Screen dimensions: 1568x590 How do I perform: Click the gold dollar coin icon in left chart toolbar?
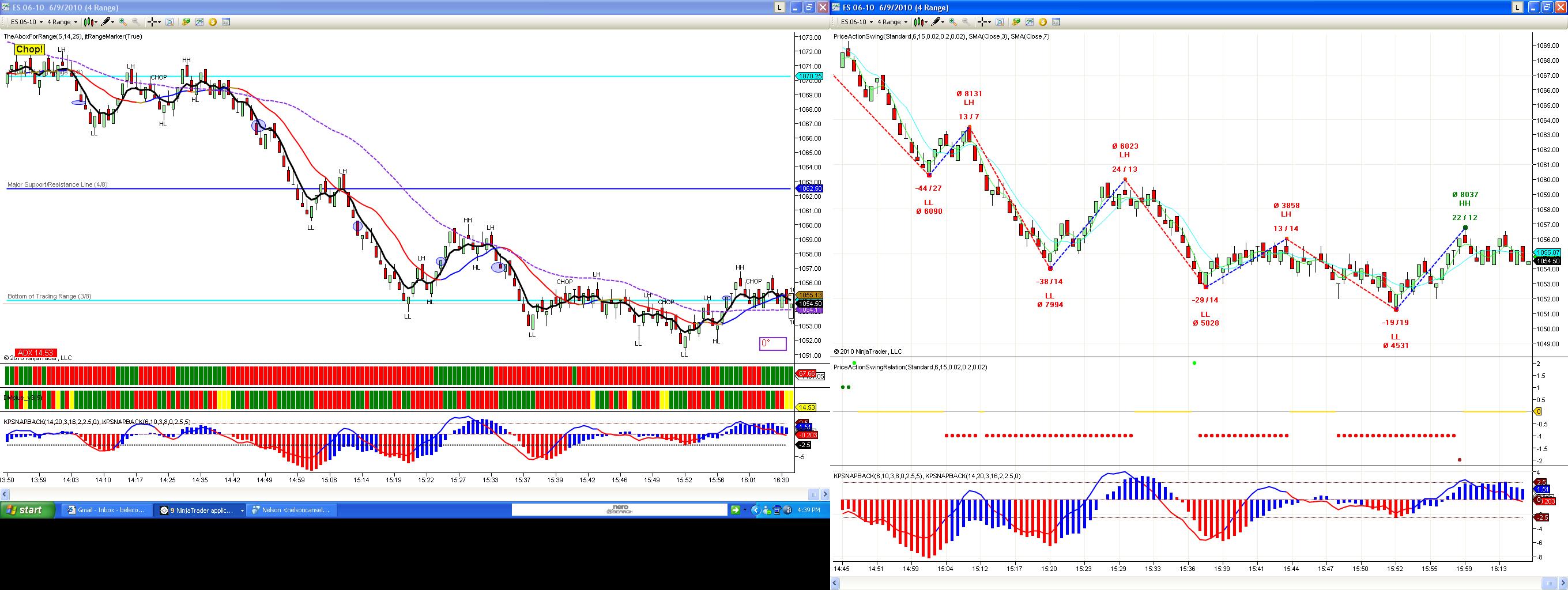[213, 22]
